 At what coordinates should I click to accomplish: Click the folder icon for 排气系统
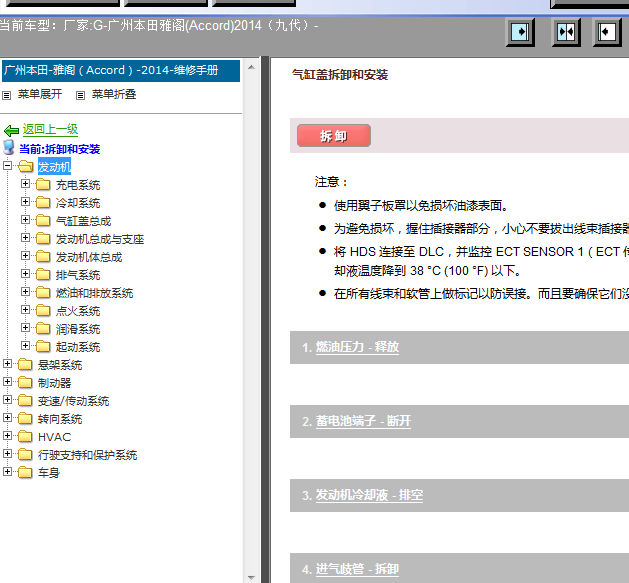[43, 275]
